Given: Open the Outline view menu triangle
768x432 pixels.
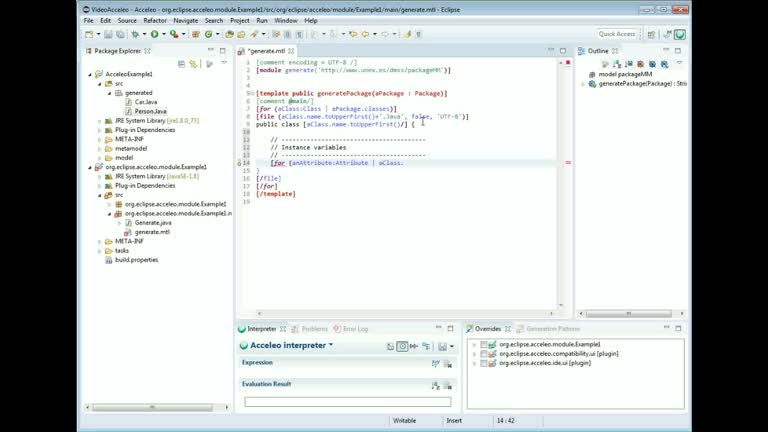Looking at the screenshot, I should pyautogui.click(x=679, y=63).
